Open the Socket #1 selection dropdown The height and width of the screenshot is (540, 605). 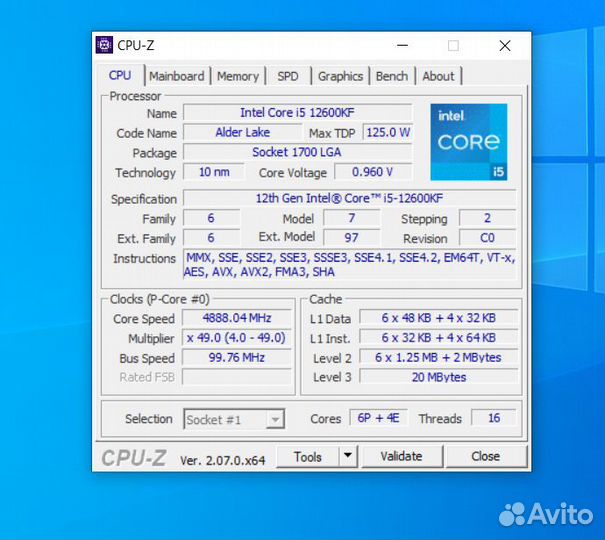234,419
